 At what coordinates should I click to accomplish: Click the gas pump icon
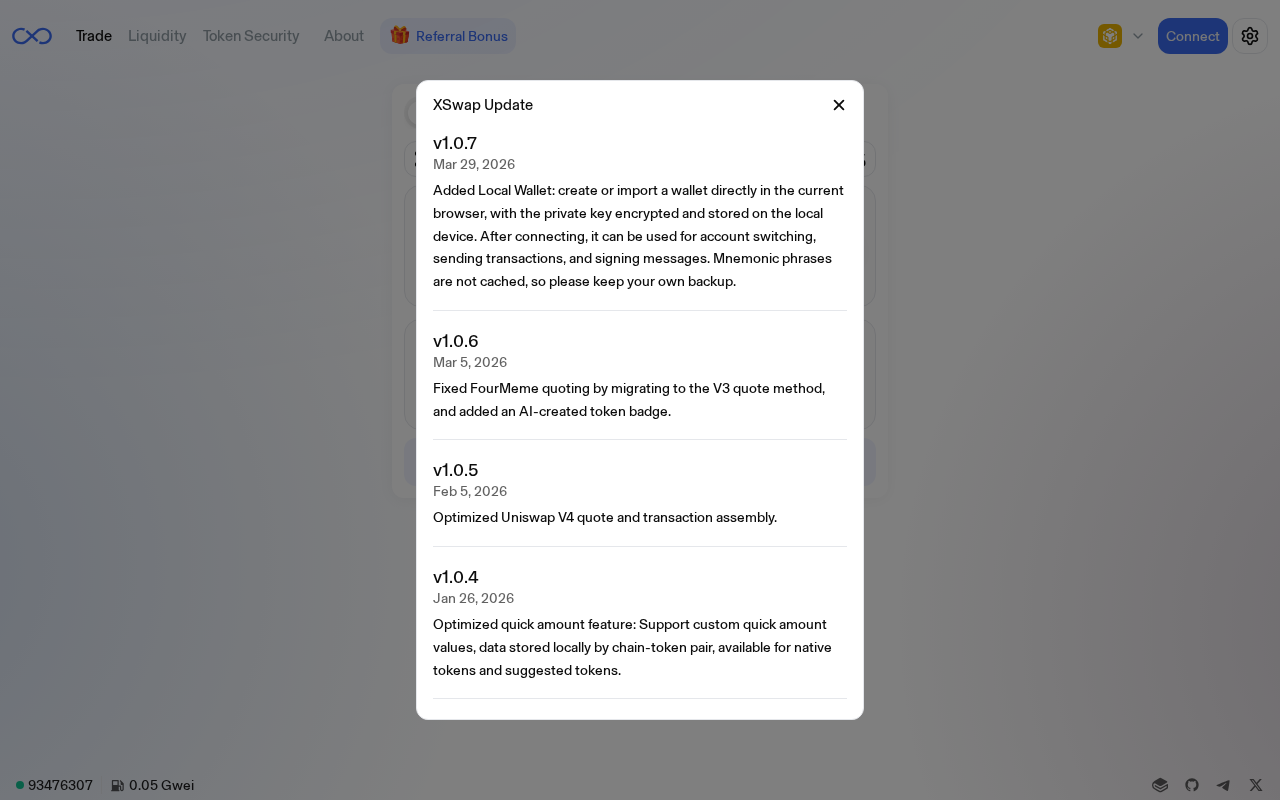(118, 786)
